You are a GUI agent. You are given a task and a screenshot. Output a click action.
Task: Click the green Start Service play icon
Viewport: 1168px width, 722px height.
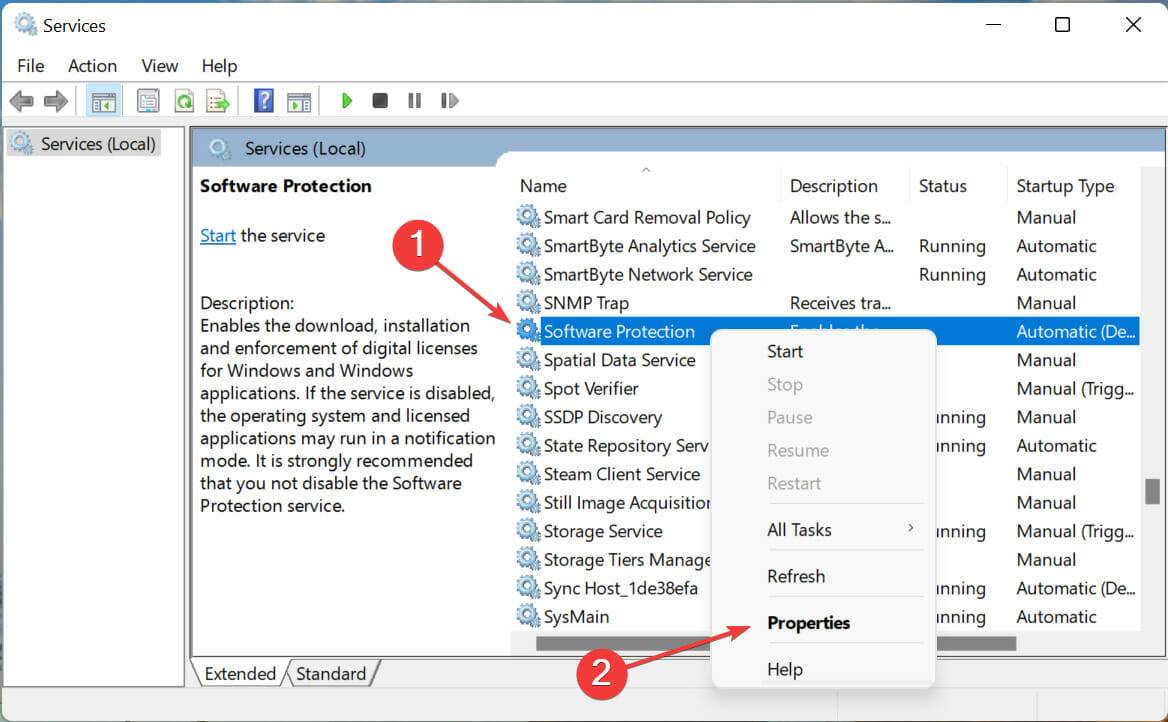(346, 101)
